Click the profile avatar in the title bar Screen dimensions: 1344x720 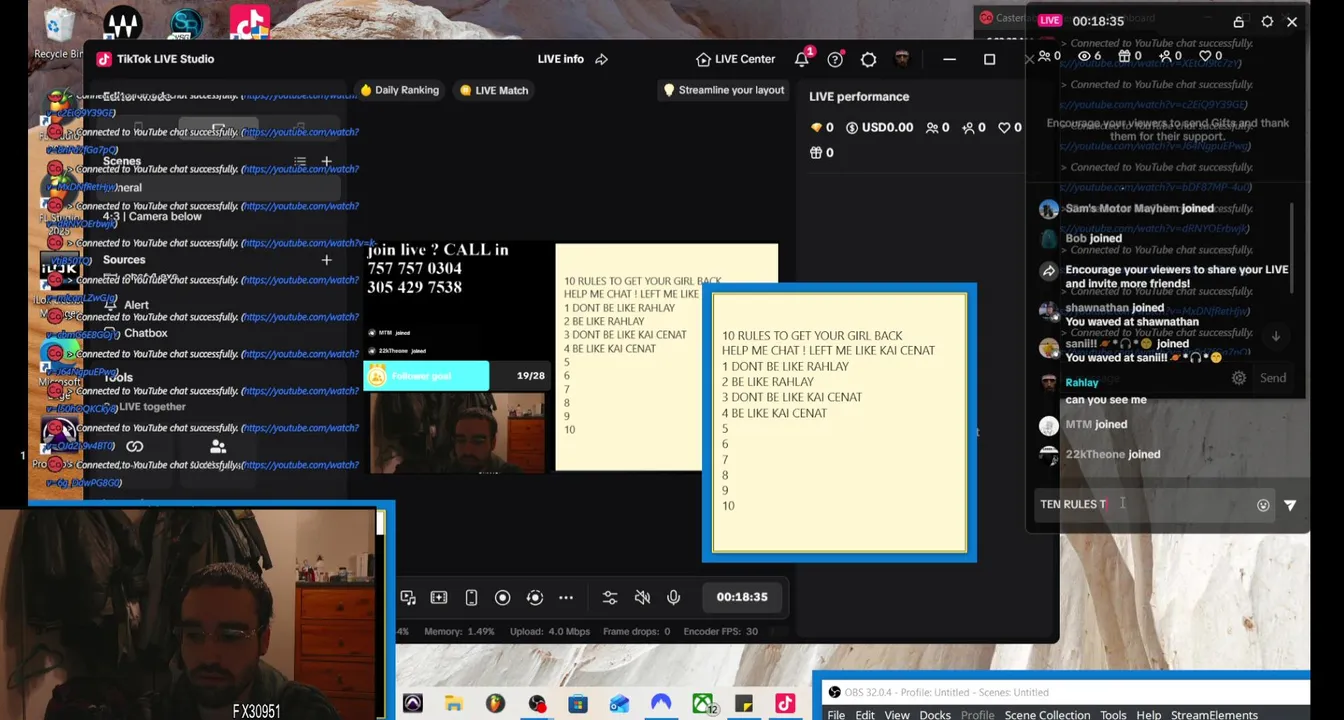[x=902, y=59]
